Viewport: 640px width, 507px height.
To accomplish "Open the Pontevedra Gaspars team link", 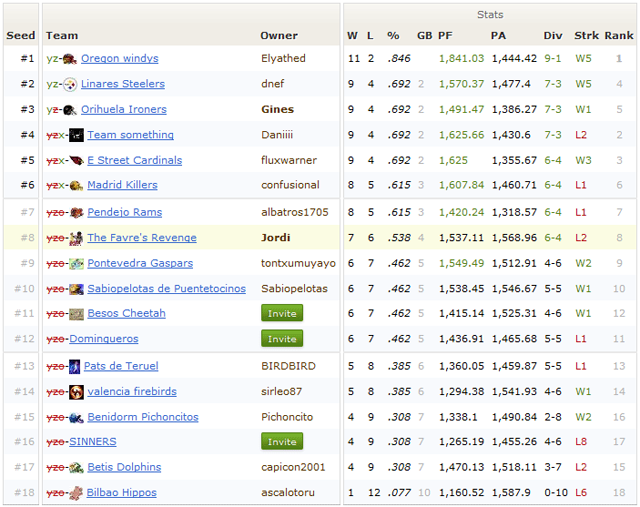I will coord(139,263).
